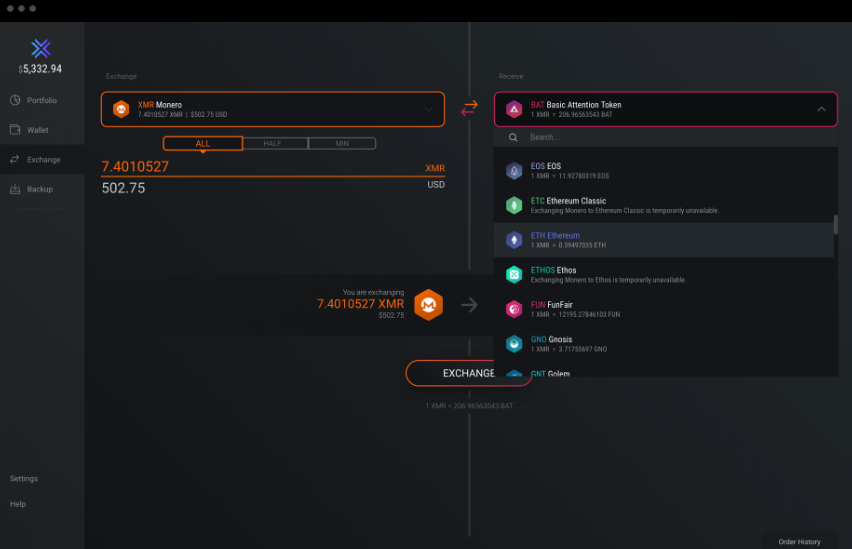Screen dimensions: 852x549
Task: Open the Wallet sidebar icon
Action: click(15, 129)
